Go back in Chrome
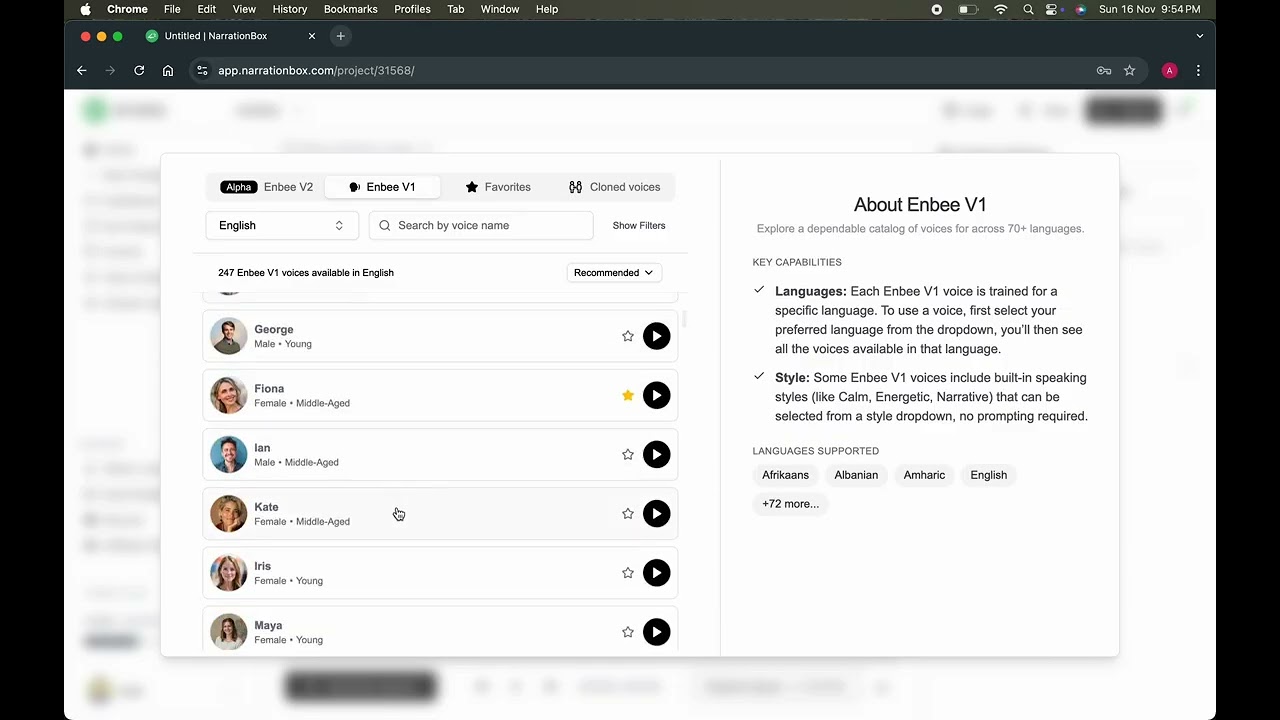 [82, 70]
